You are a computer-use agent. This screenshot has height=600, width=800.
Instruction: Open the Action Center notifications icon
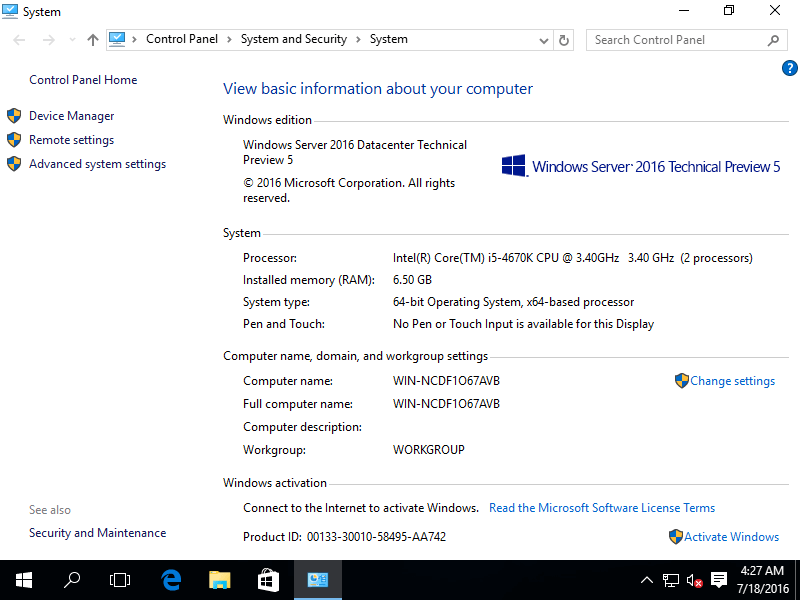tap(718, 580)
